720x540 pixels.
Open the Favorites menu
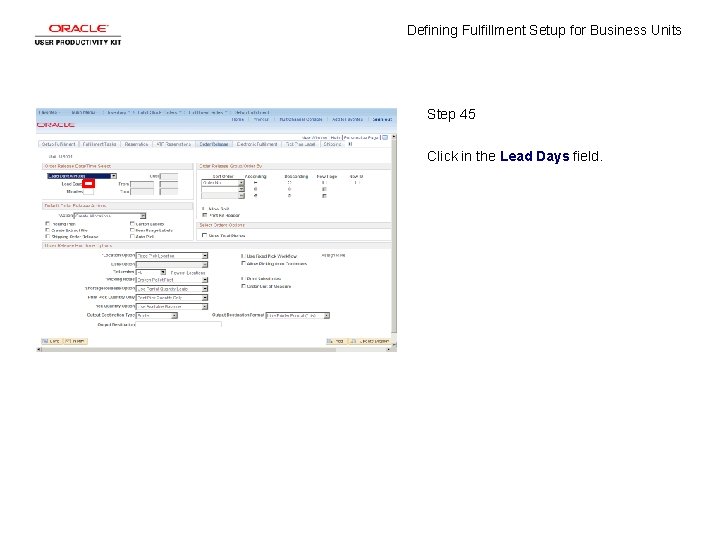(49, 112)
